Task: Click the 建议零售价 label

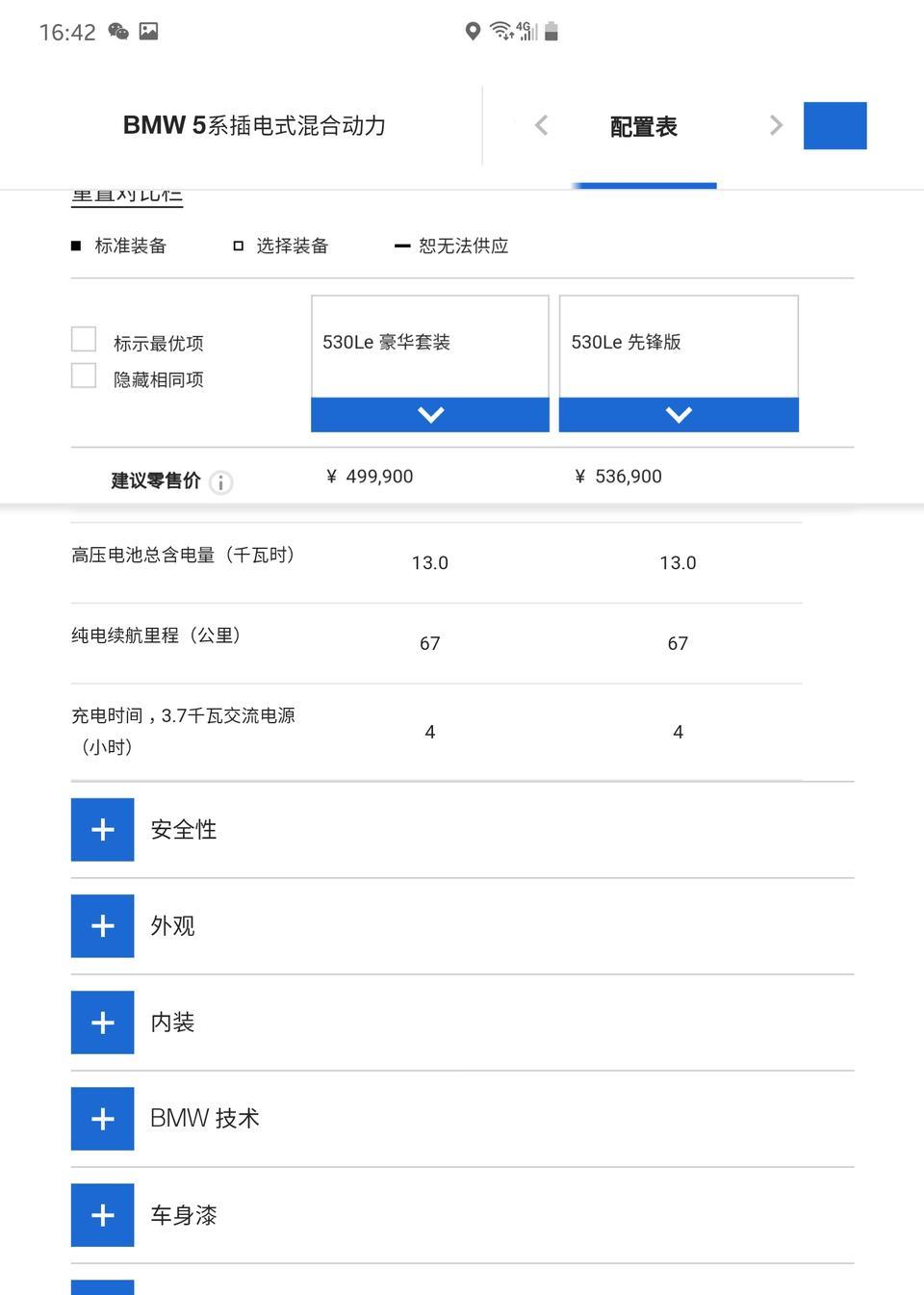Action: (x=156, y=480)
